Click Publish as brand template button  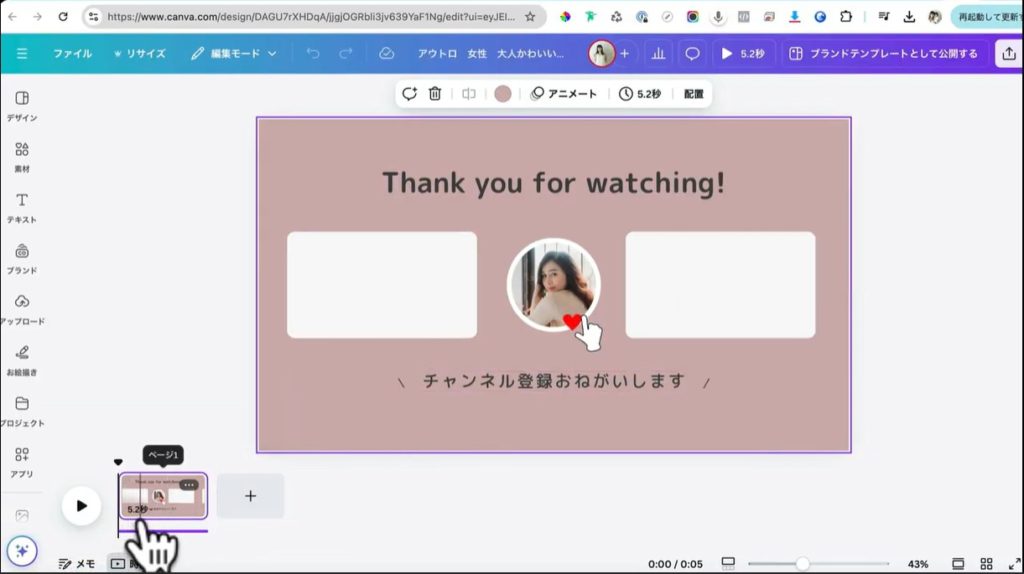883,54
